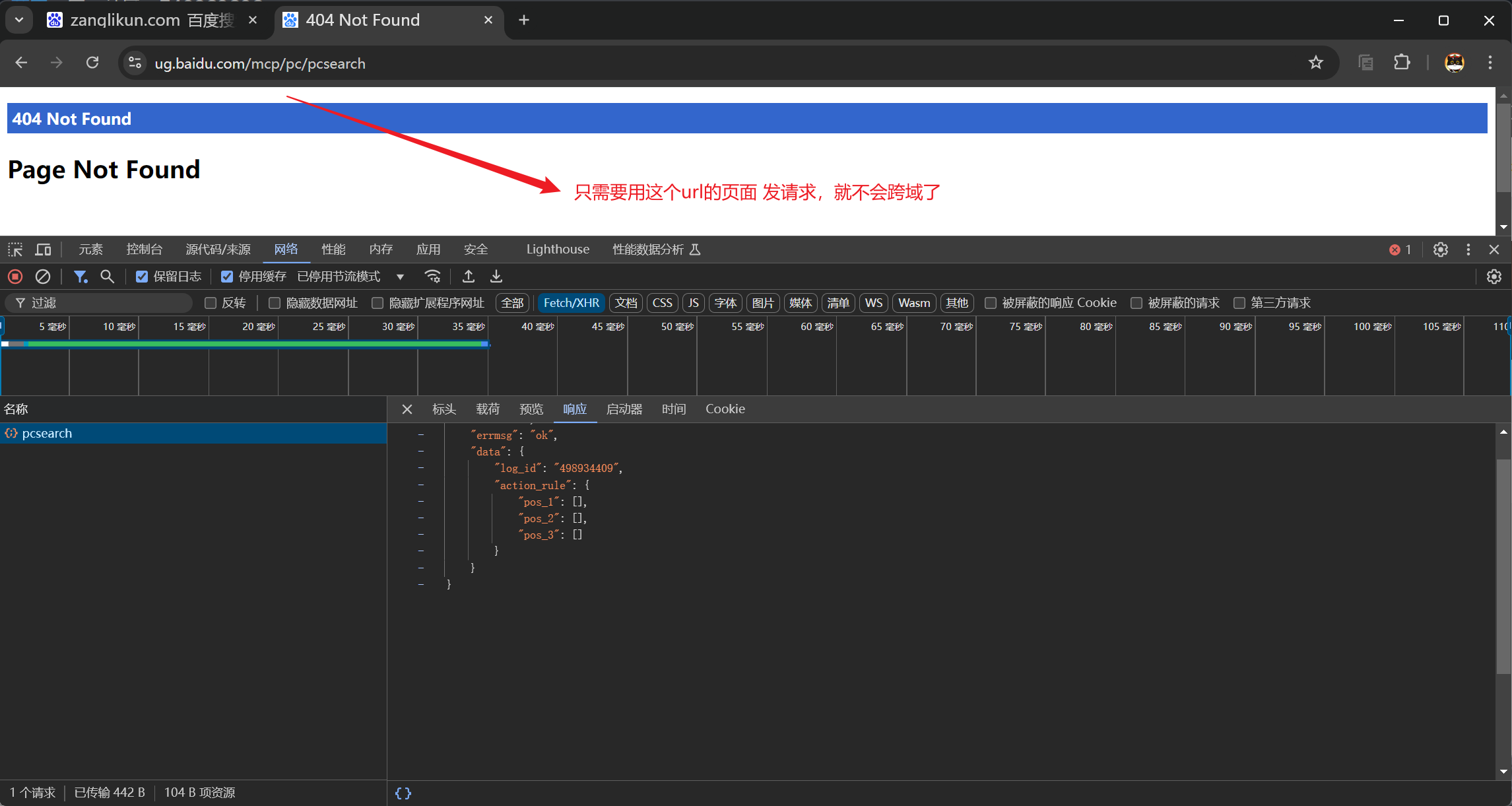Image resolution: width=1512 pixels, height=806 pixels.
Task: Open the DevTools three-dot customize menu
Action: point(1468,250)
